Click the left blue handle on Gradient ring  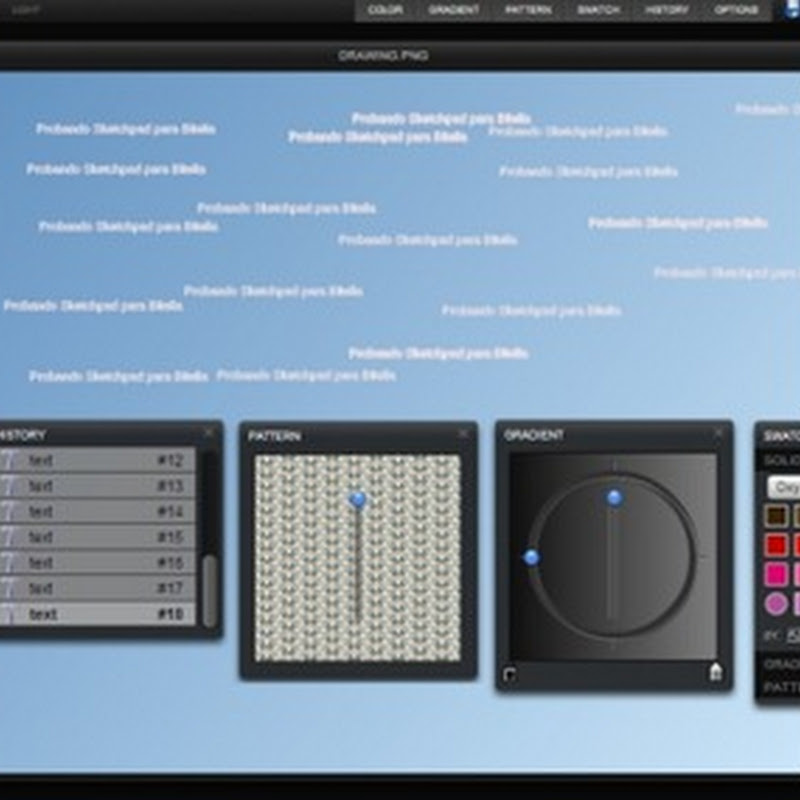tap(532, 558)
